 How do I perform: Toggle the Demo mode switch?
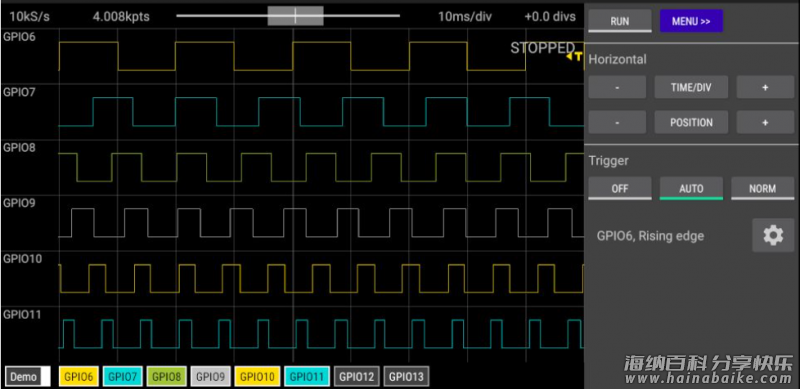pos(28,377)
